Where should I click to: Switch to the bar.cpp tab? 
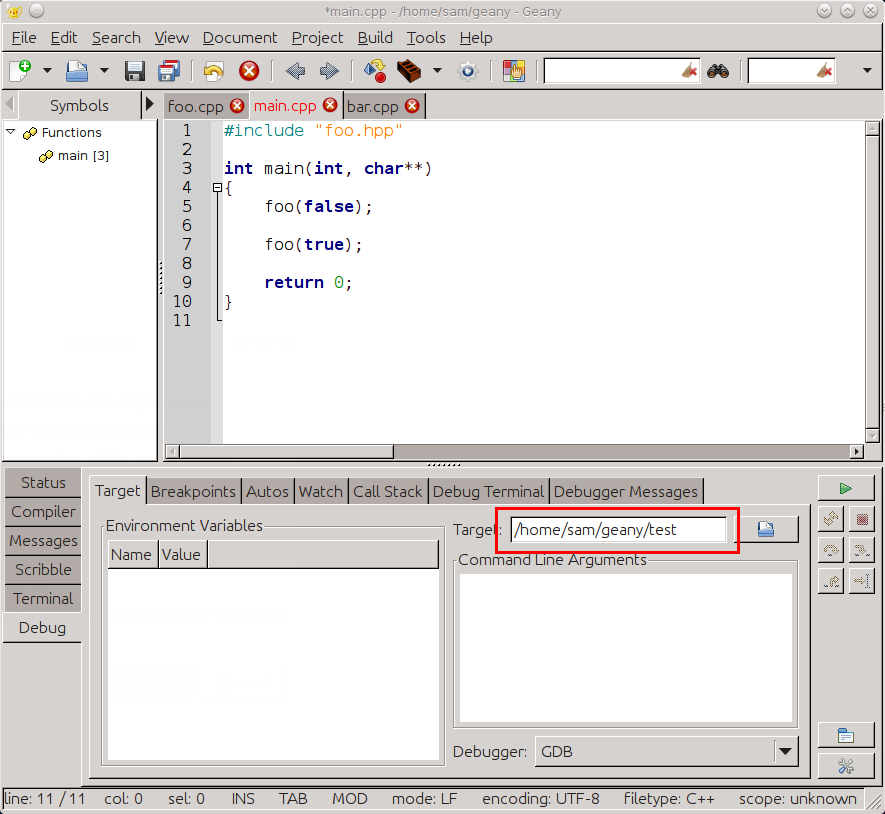373,106
